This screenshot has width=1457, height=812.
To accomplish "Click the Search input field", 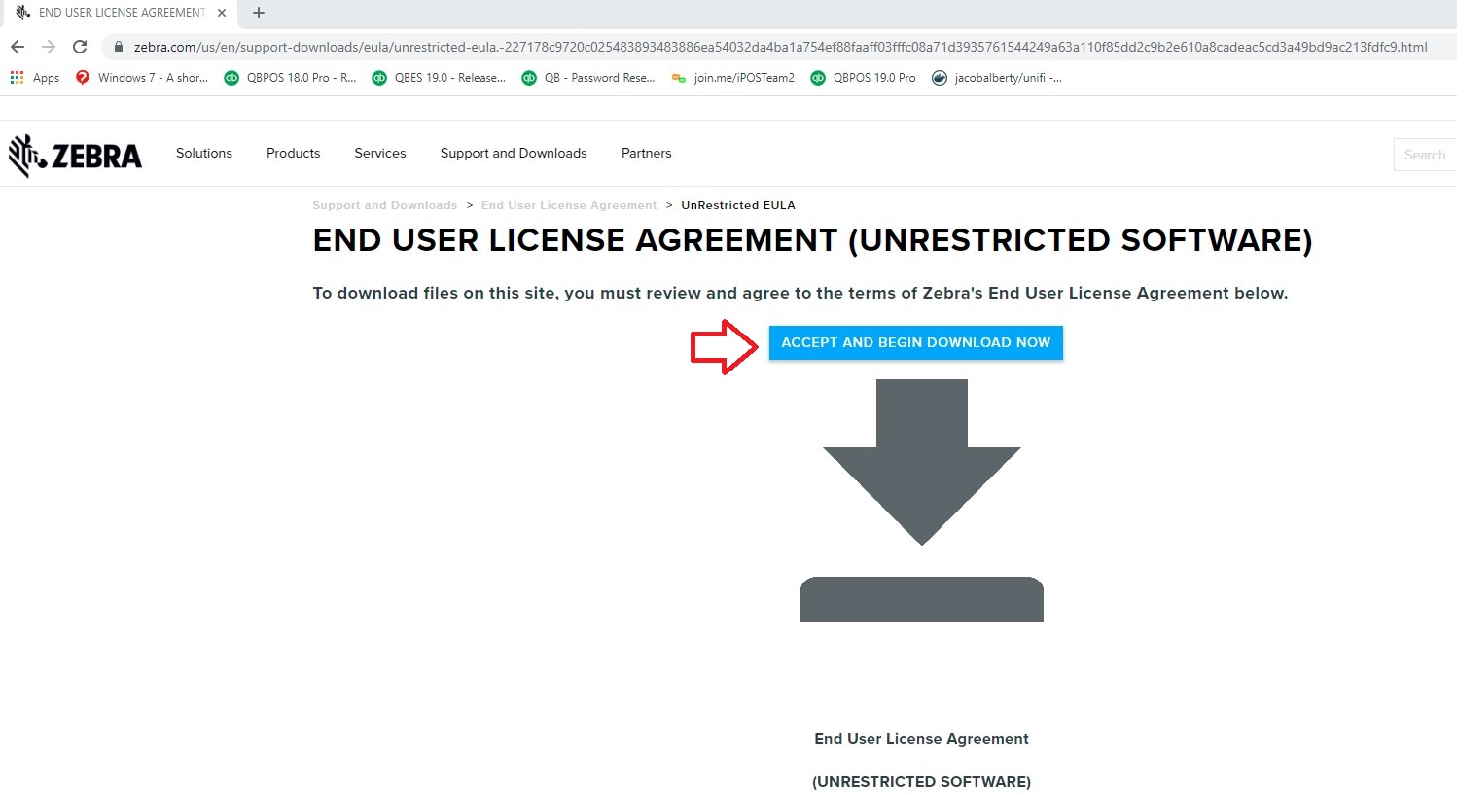I will tap(1425, 155).
